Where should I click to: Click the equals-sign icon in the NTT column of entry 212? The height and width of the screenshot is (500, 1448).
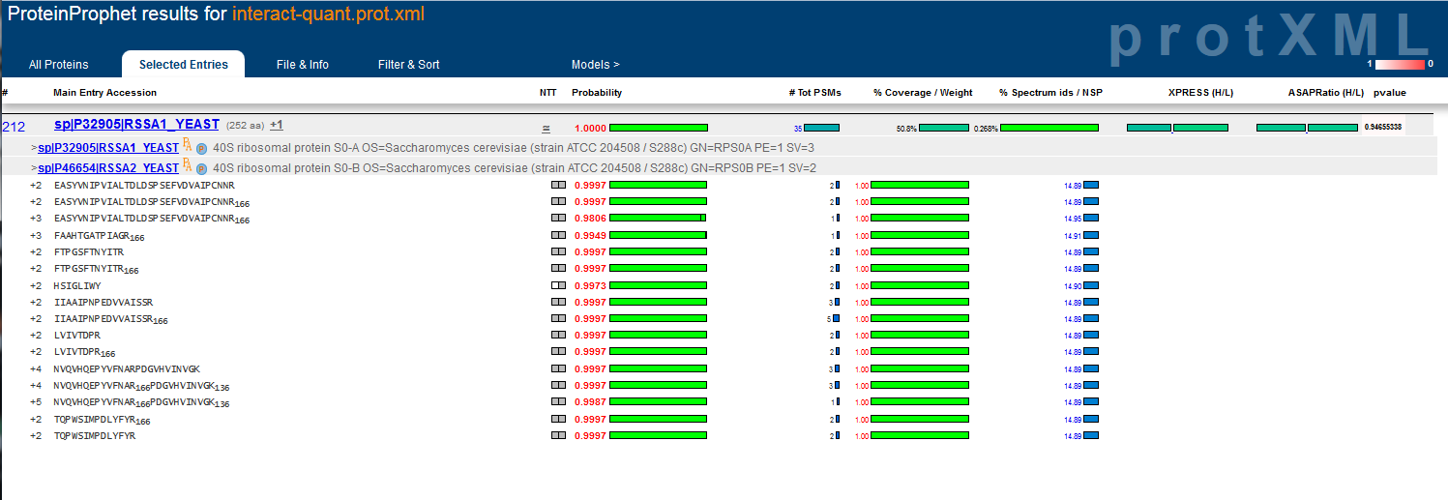click(546, 129)
